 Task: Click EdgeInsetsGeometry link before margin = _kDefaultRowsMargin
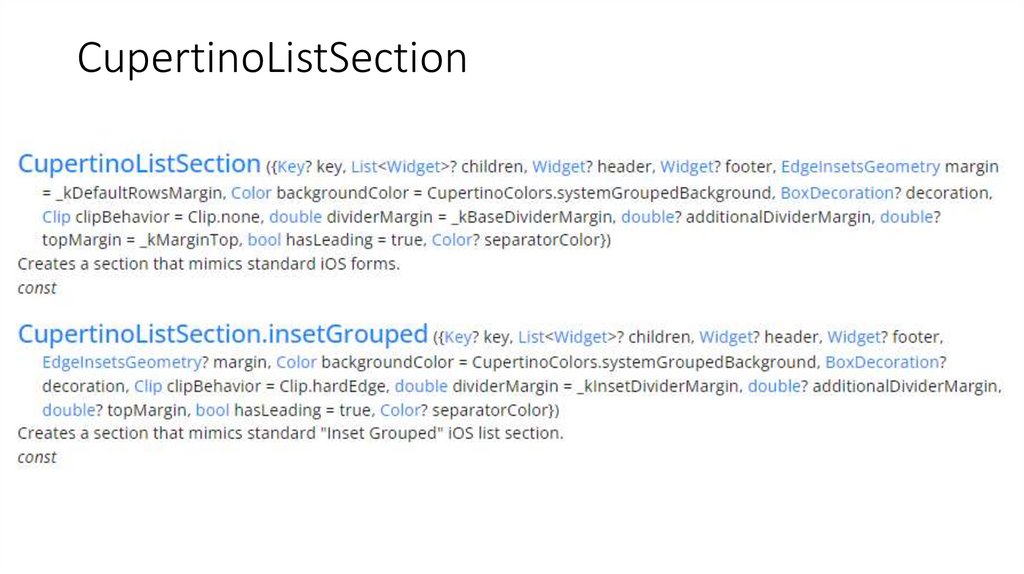860,167
